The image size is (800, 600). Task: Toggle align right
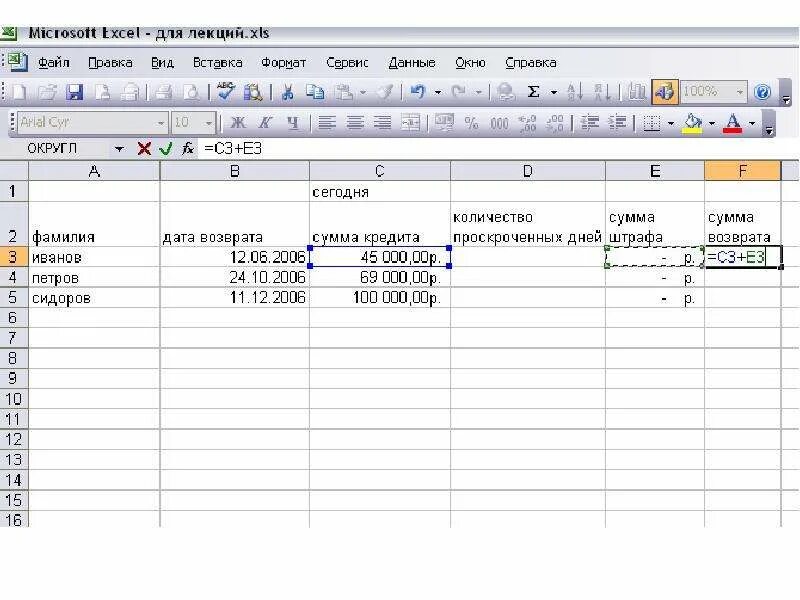(x=382, y=122)
